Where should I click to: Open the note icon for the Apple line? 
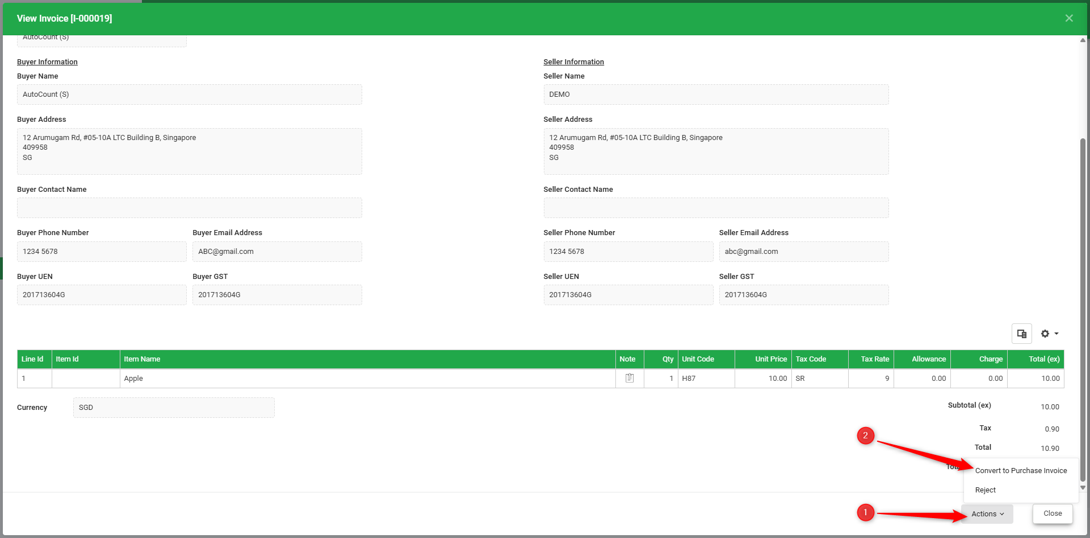pyautogui.click(x=630, y=378)
